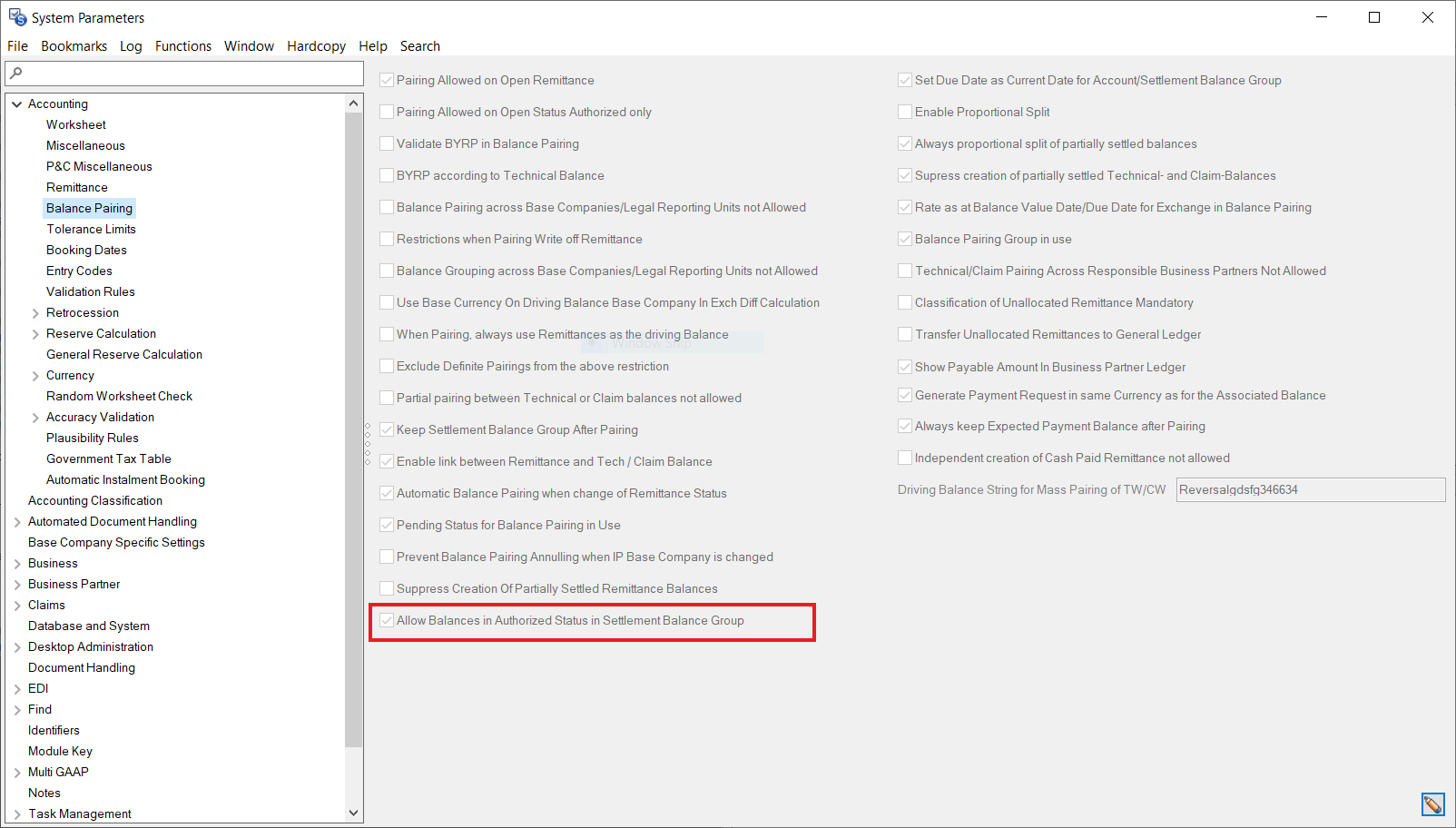Viewport: 1456px width, 828px height.
Task: Select Tolerance Limits in the tree
Action: click(x=91, y=229)
